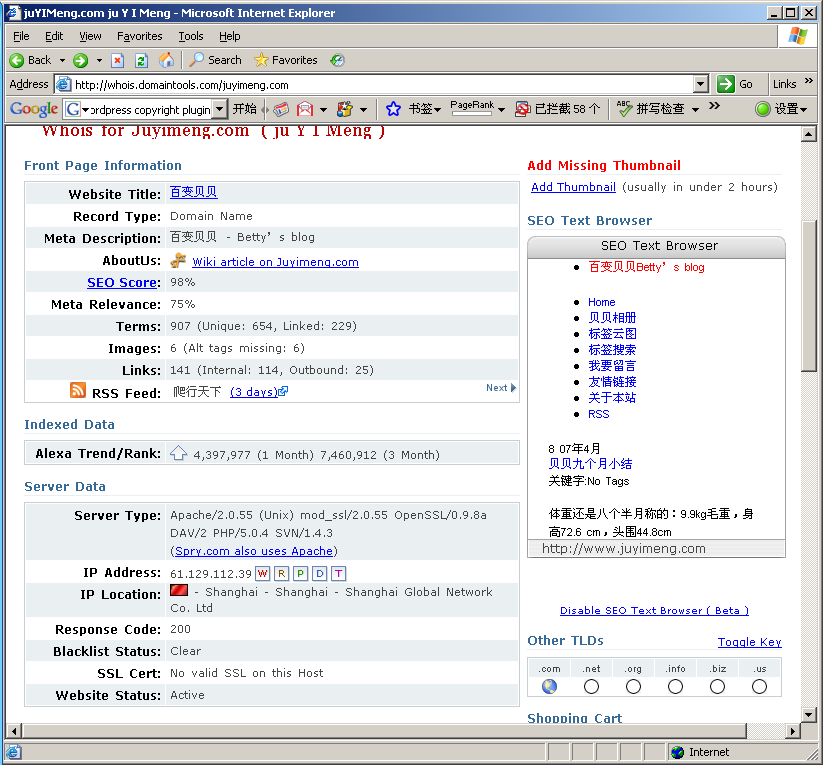Expand Google toolbar overflow chevron

(x=714, y=106)
